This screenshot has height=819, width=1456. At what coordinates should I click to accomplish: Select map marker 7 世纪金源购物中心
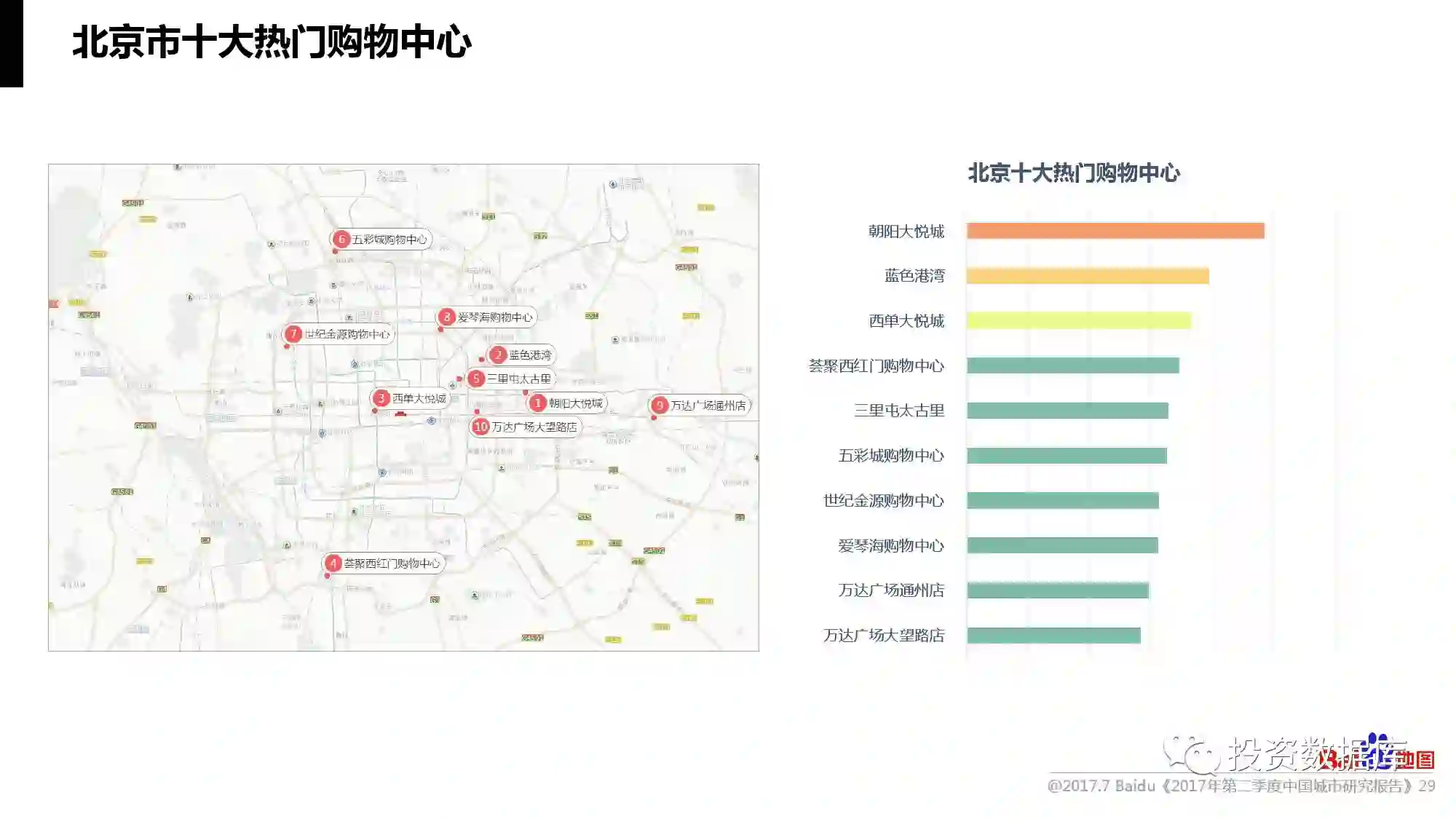[293, 333]
